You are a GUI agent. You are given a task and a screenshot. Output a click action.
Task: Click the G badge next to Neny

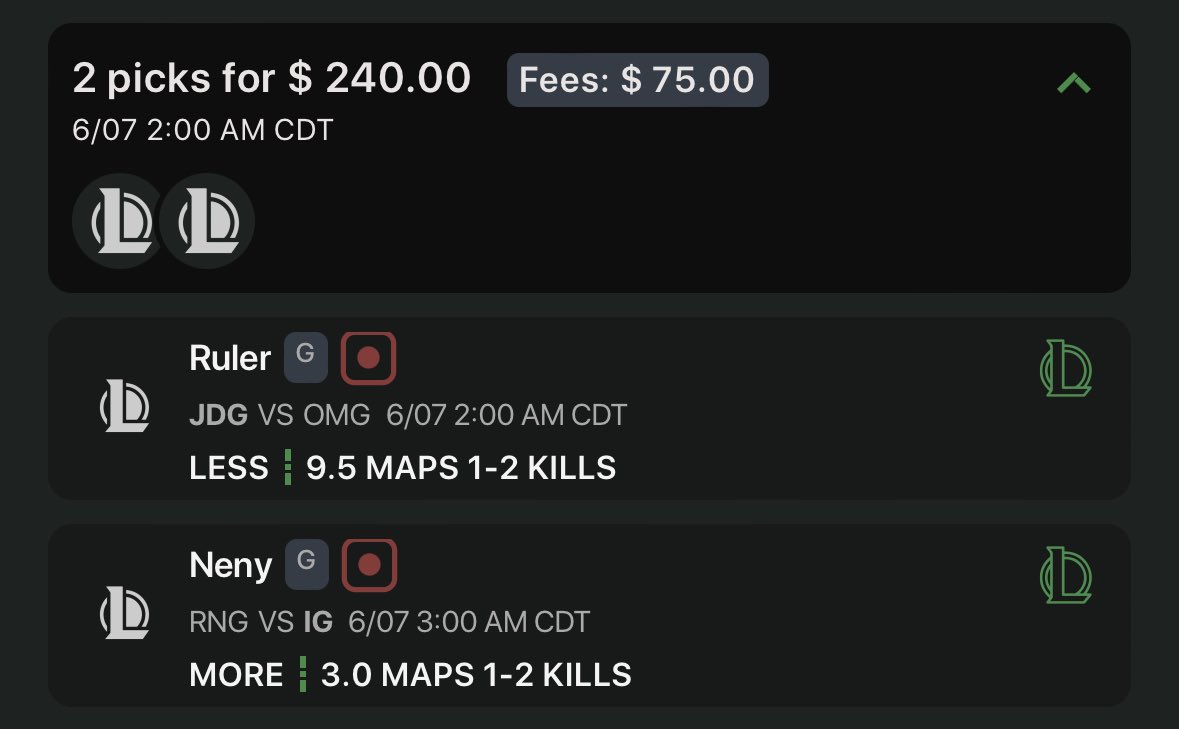[306, 564]
